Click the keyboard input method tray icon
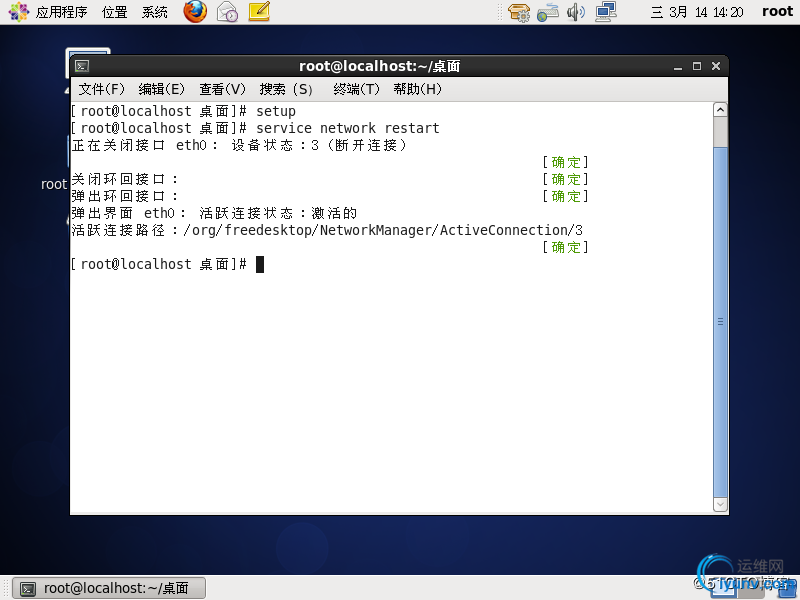Viewport: 800px width, 600px height. pyautogui.click(x=547, y=12)
